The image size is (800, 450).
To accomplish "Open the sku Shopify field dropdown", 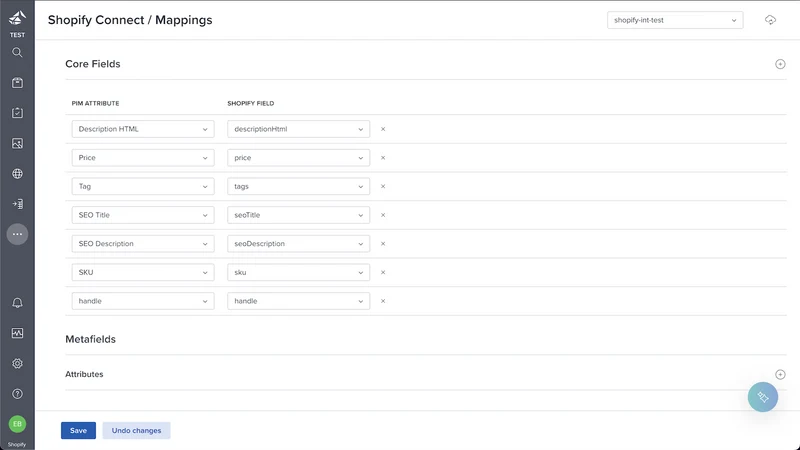I will pos(298,272).
